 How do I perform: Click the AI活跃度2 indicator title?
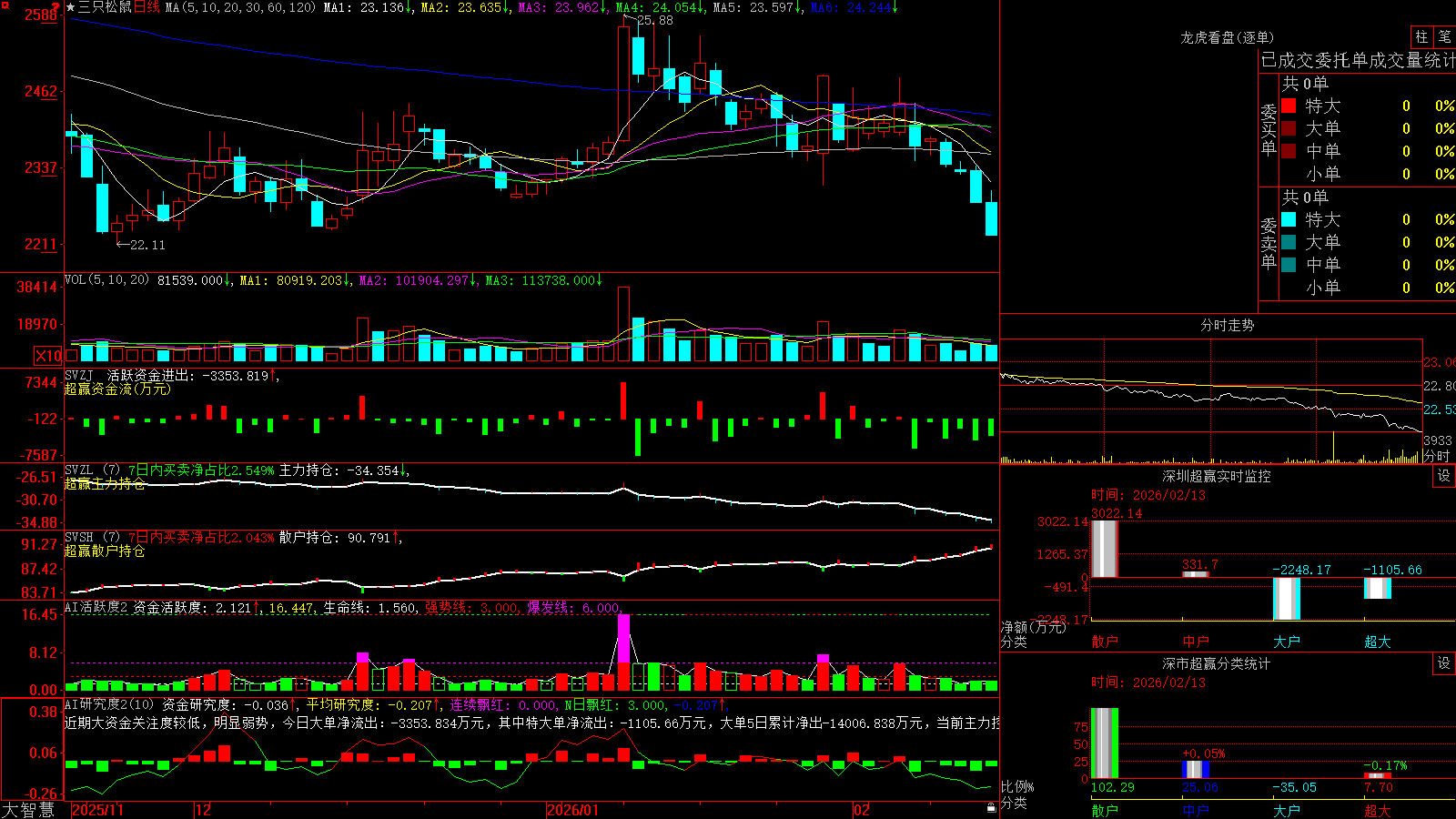click(x=96, y=608)
